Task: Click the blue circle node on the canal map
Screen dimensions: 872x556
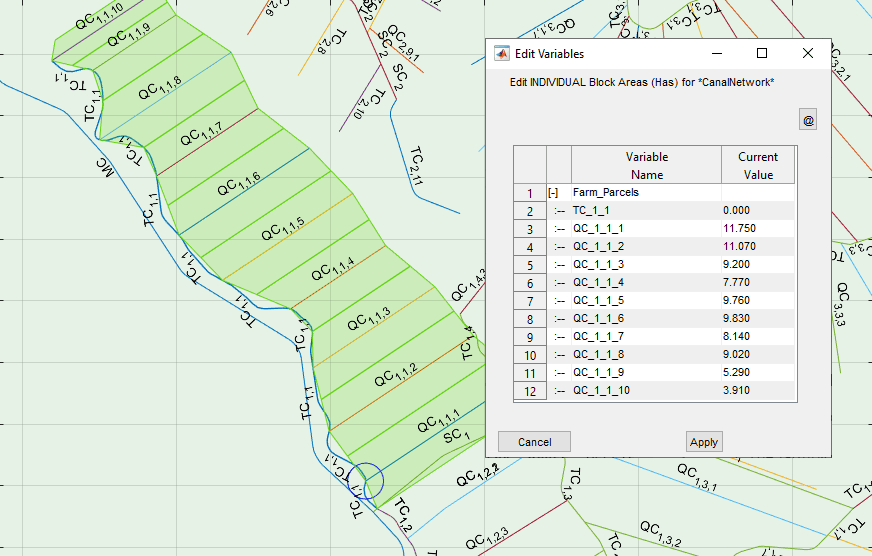Action: coord(368,481)
